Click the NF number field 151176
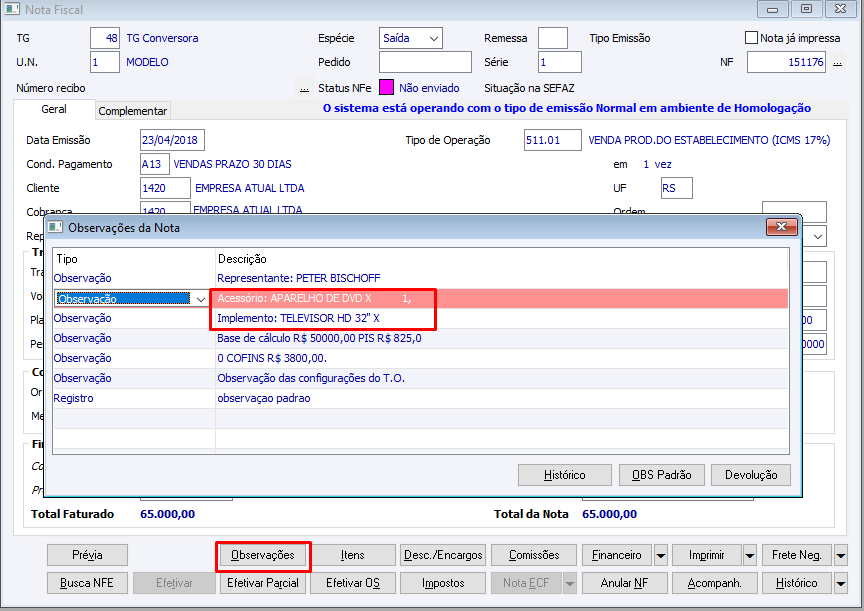 tap(786, 62)
